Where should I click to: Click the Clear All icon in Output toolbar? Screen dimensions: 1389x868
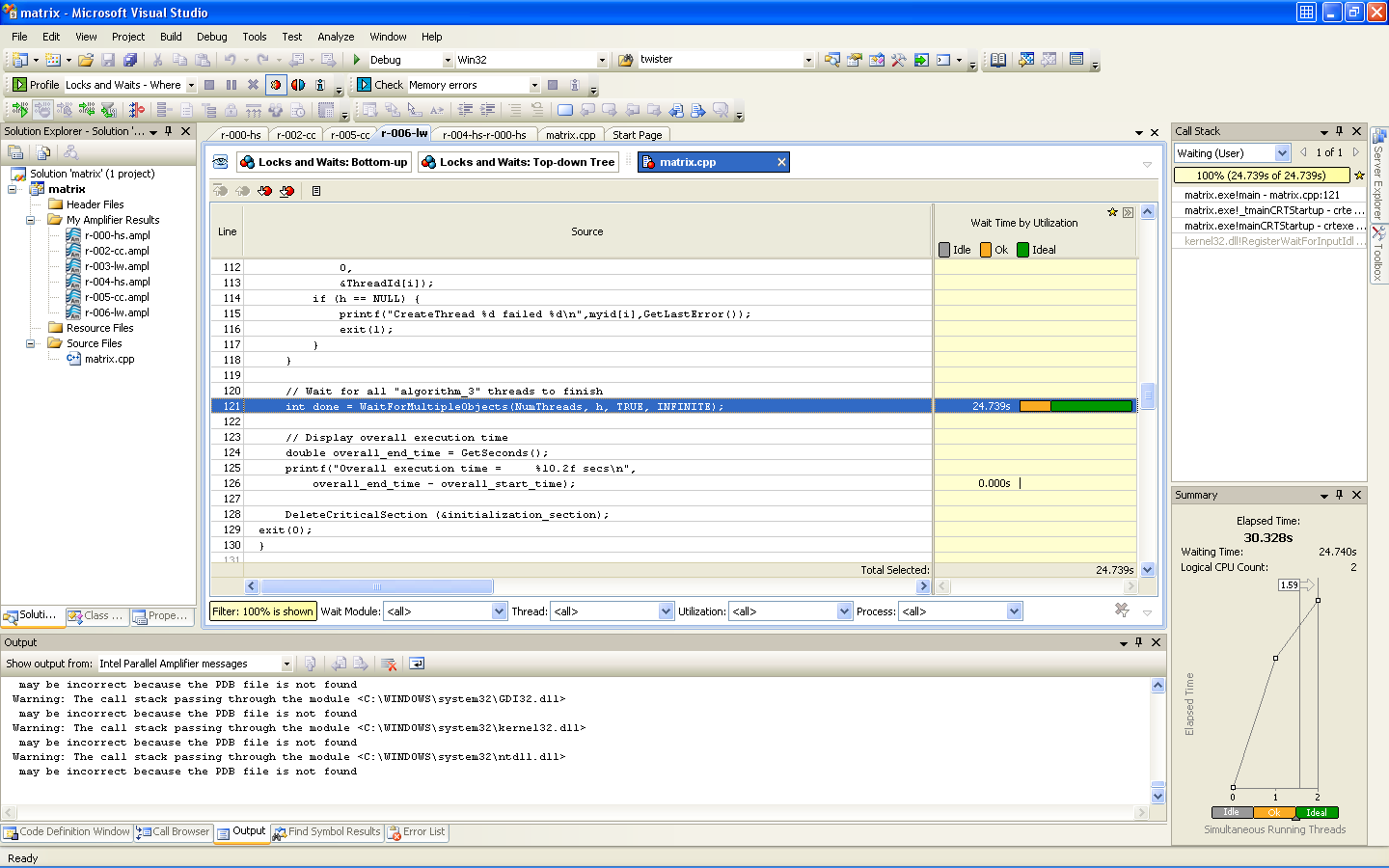coord(389,664)
